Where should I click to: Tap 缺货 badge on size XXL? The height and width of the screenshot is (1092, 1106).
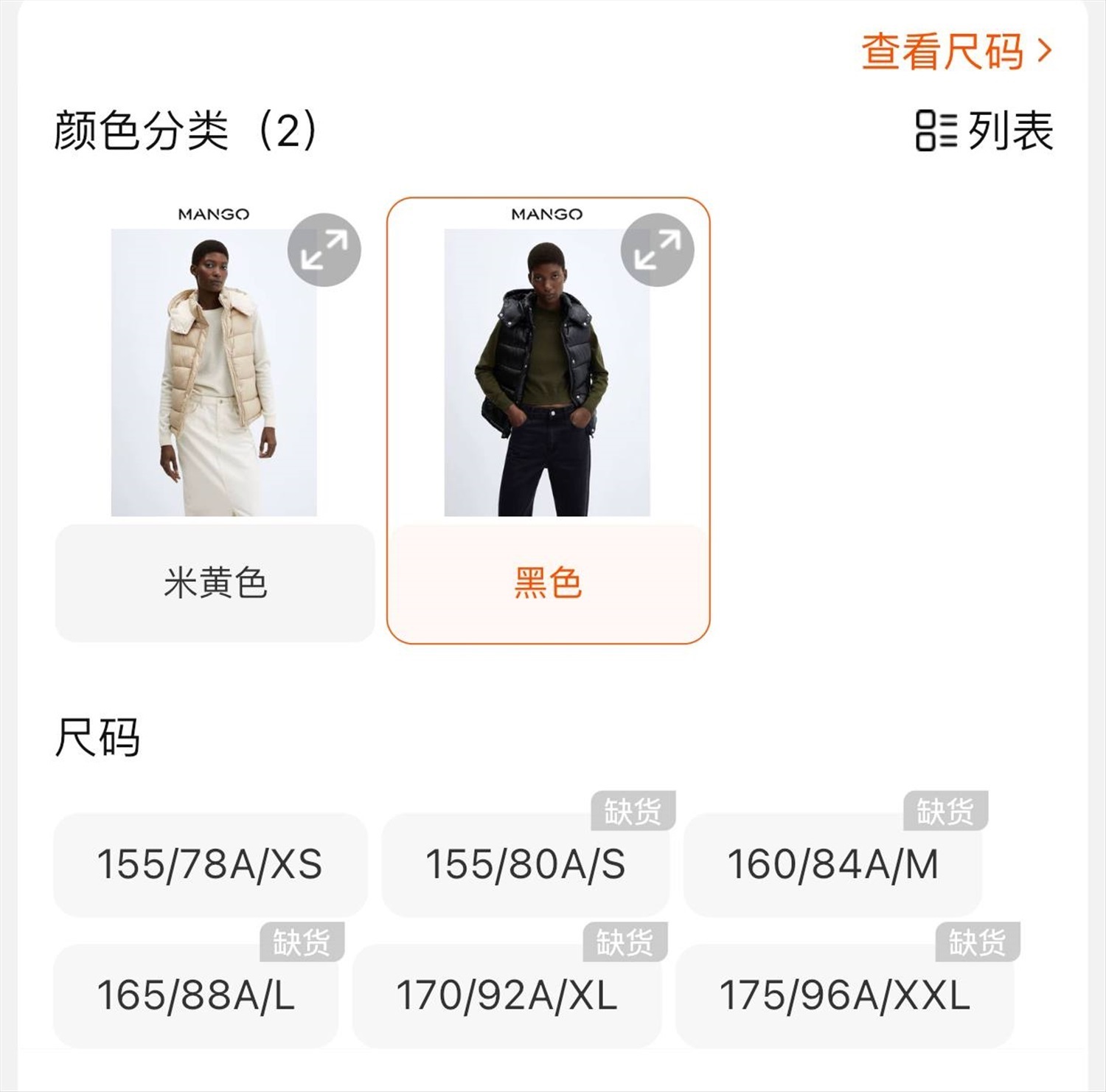point(978,942)
